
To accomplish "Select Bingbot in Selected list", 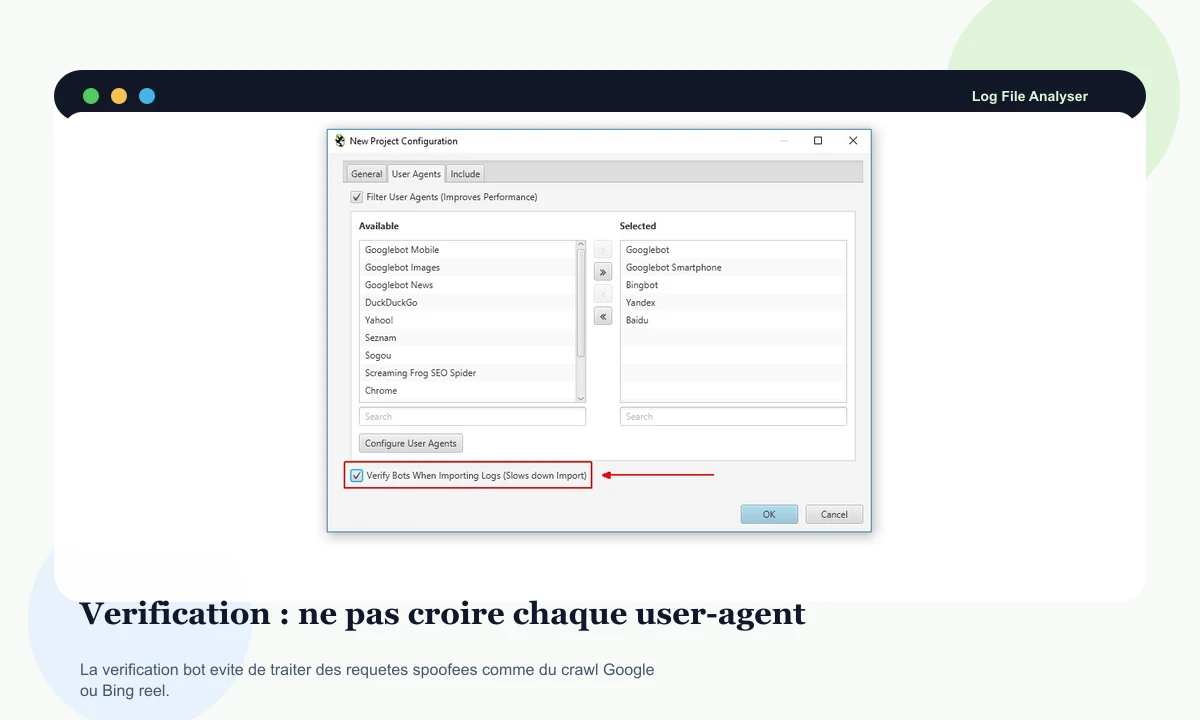I will pyautogui.click(x=733, y=285).
